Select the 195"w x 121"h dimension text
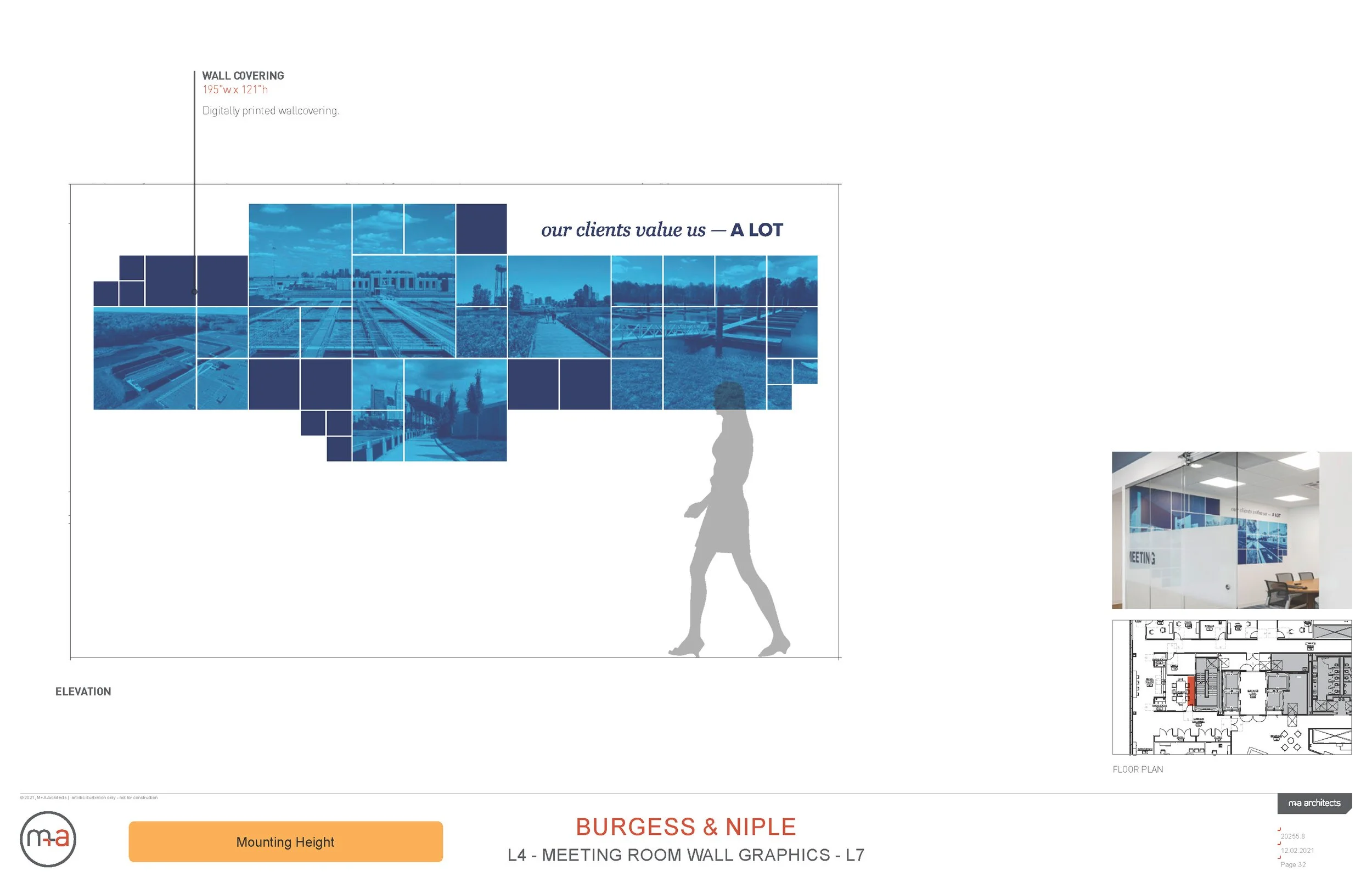The height and width of the screenshot is (888, 1372). coord(235,89)
